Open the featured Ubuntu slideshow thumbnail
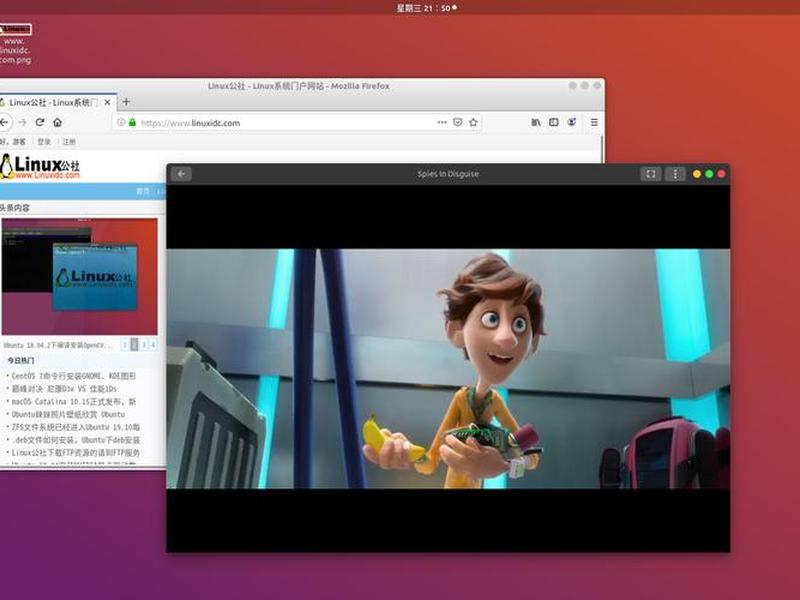This screenshot has width=800, height=600. (80, 277)
